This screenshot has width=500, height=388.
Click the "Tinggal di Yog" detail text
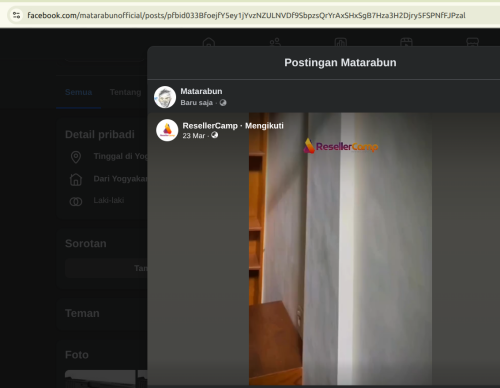(x=120, y=156)
